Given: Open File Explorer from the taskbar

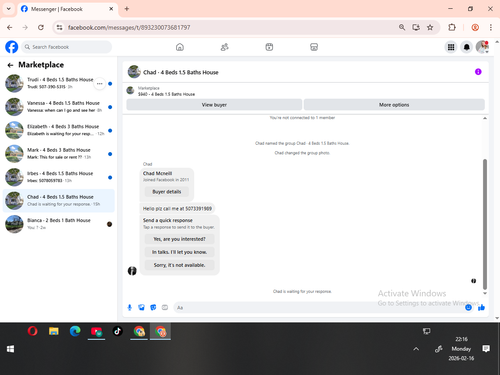Looking at the screenshot, I should click(x=54, y=331).
